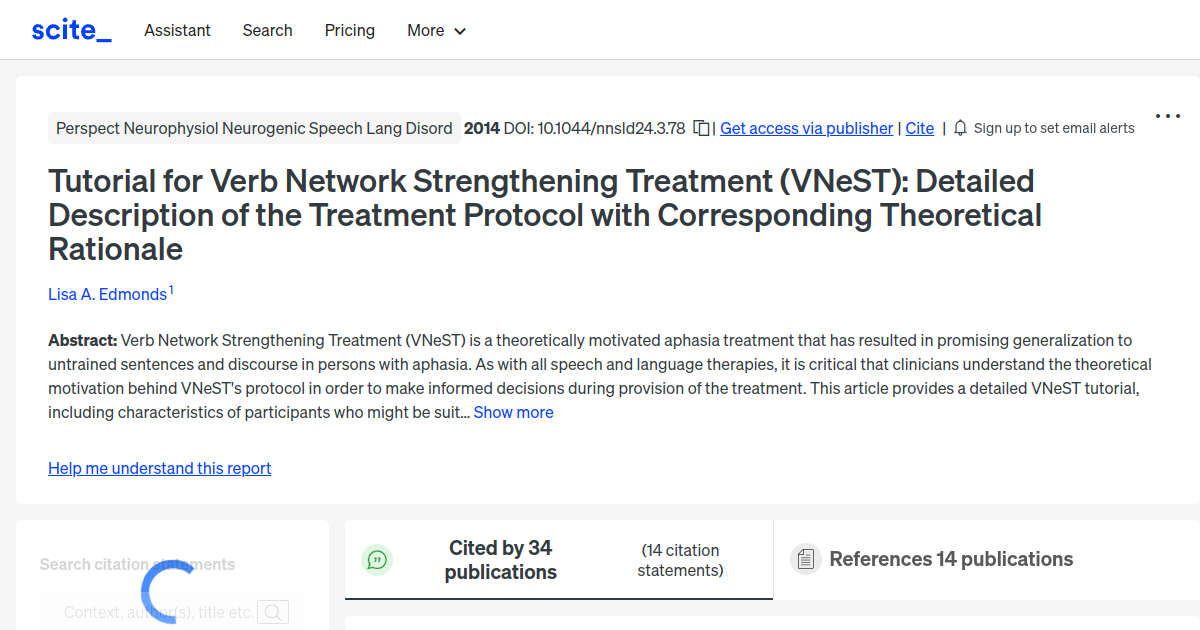The height and width of the screenshot is (630, 1200).
Task: Click the green citation statements icon
Action: pyautogui.click(x=377, y=559)
